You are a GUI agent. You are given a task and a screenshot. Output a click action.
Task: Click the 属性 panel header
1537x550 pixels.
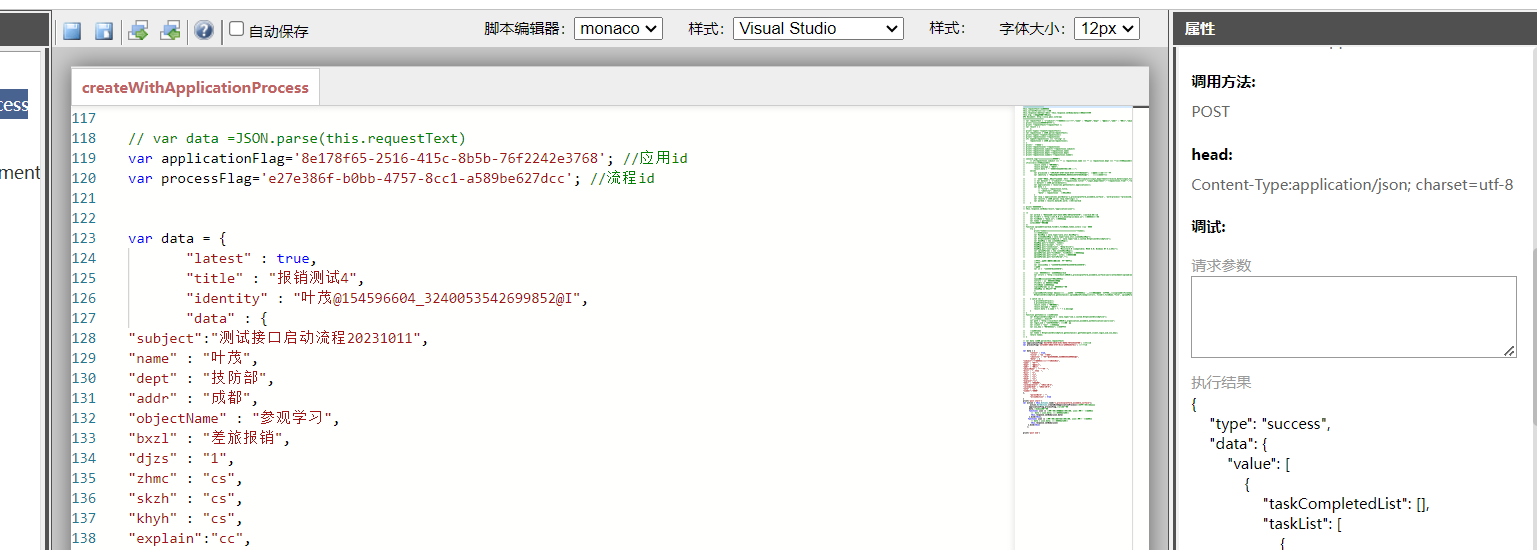point(1354,29)
